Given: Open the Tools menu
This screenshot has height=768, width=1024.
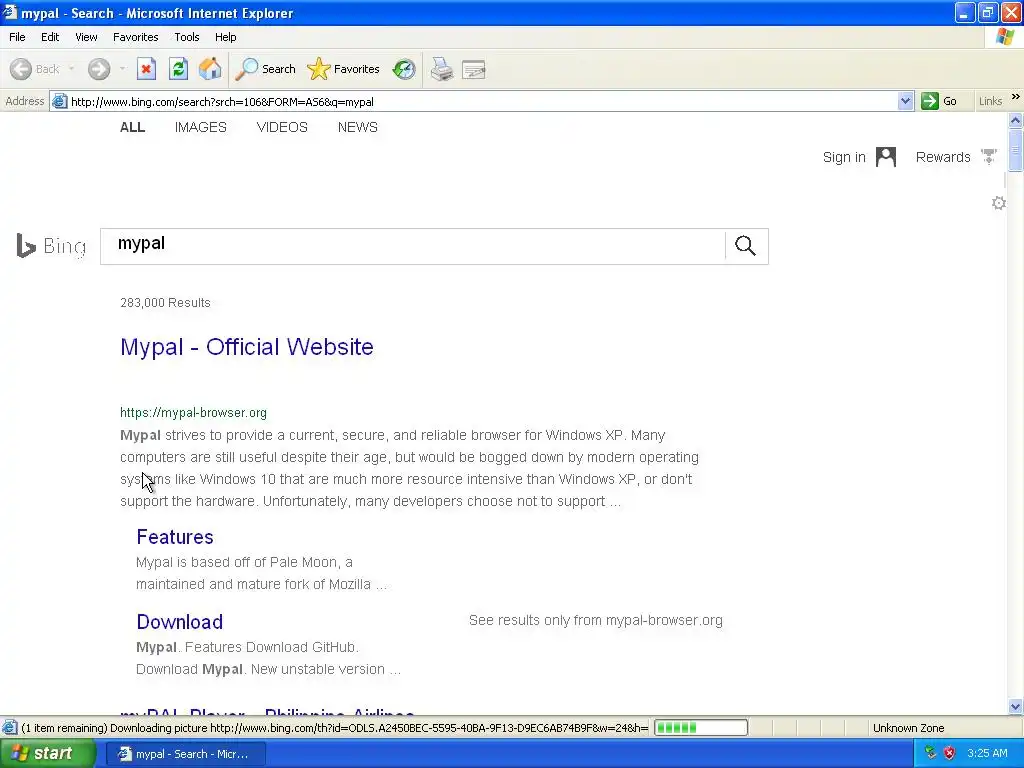Looking at the screenshot, I should click(x=187, y=37).
